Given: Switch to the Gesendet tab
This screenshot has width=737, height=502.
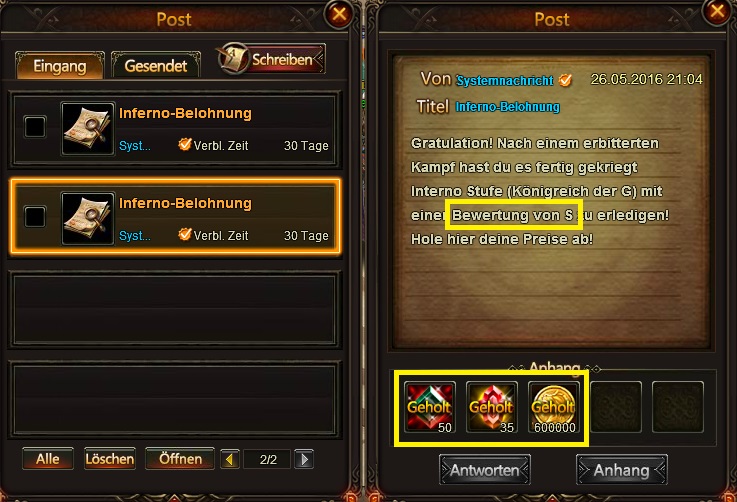Looking at the screenshot, I should [x=156, y=65].
